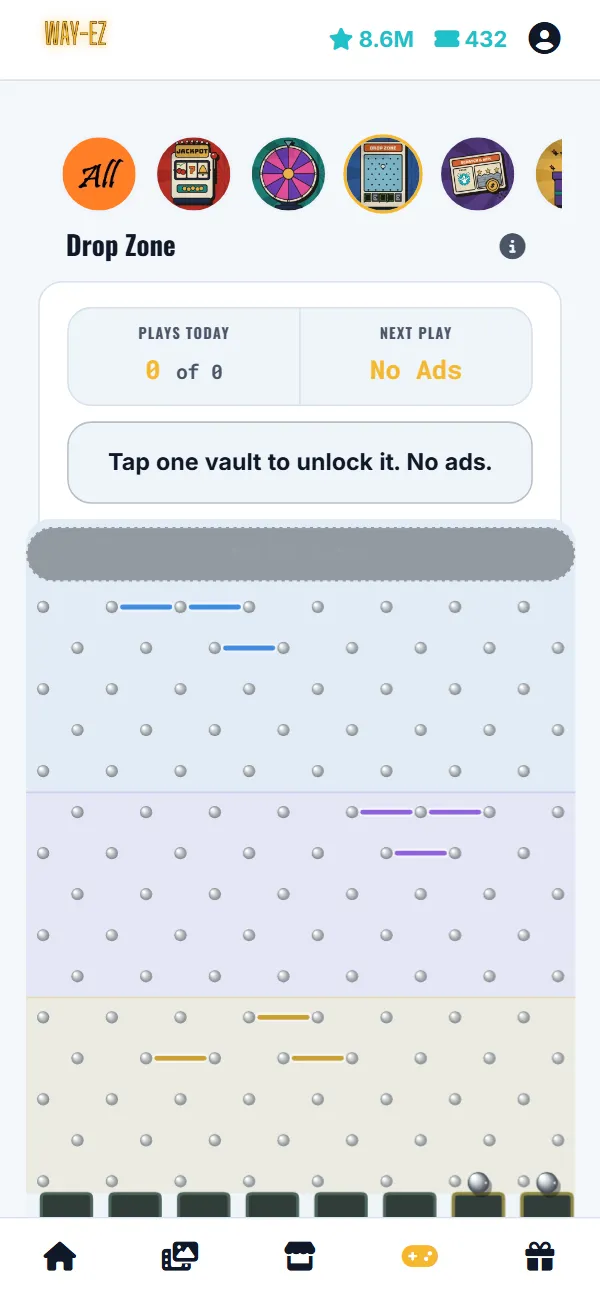Open the gift rewards tab

[540, 1256]
